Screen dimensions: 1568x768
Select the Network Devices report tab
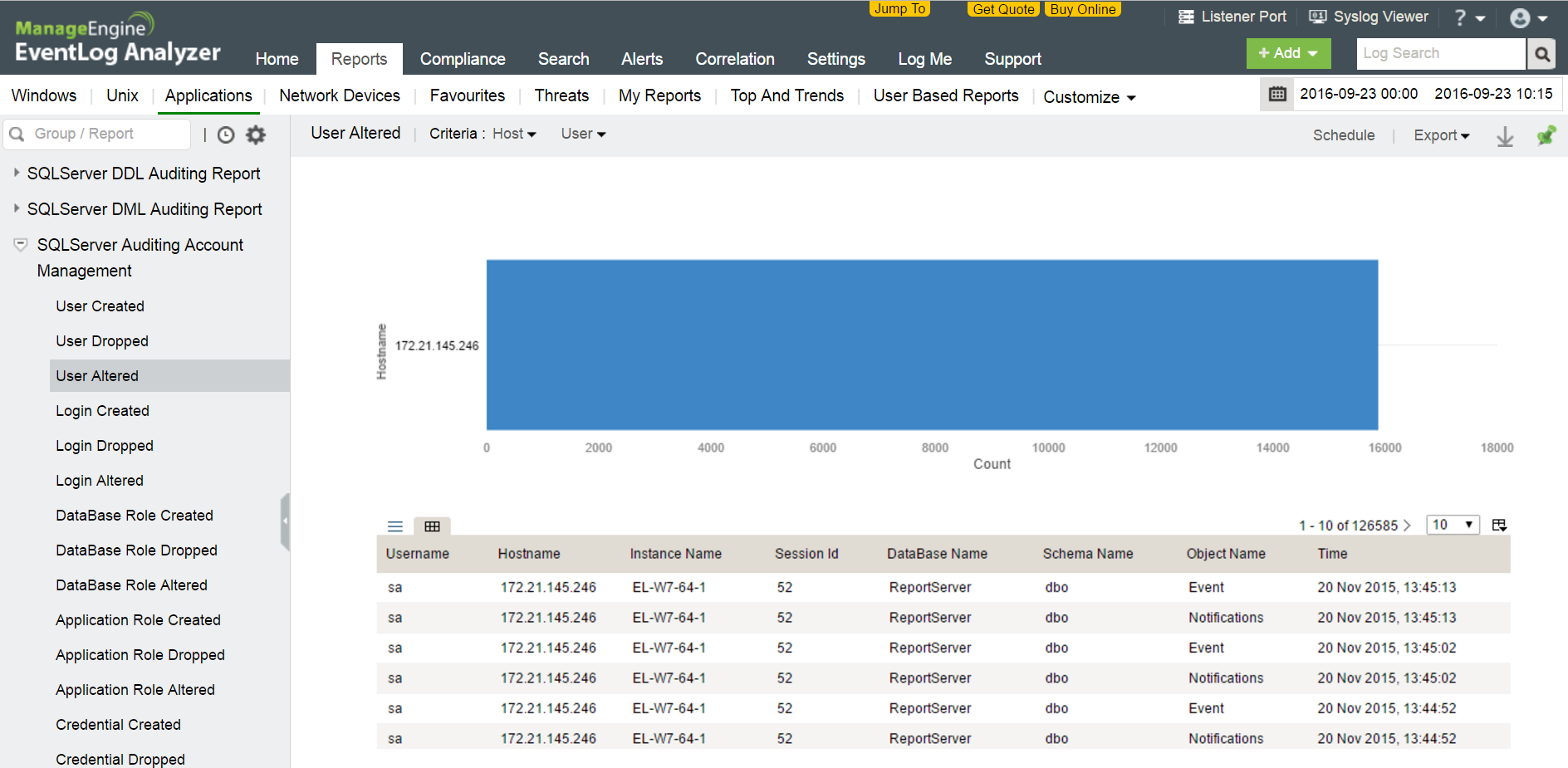tap(339, 95)
